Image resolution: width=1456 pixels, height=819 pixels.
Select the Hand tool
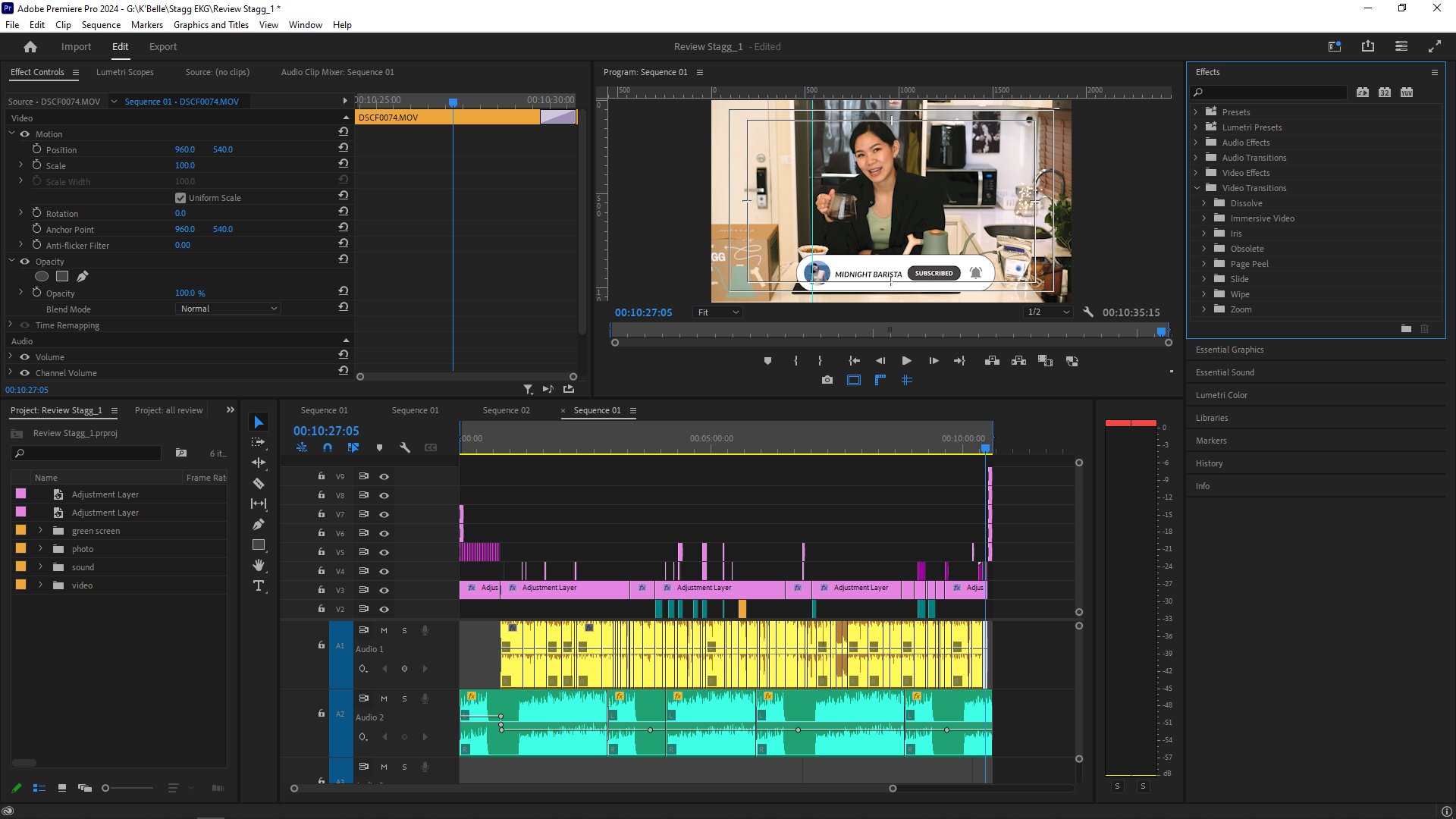259,565
